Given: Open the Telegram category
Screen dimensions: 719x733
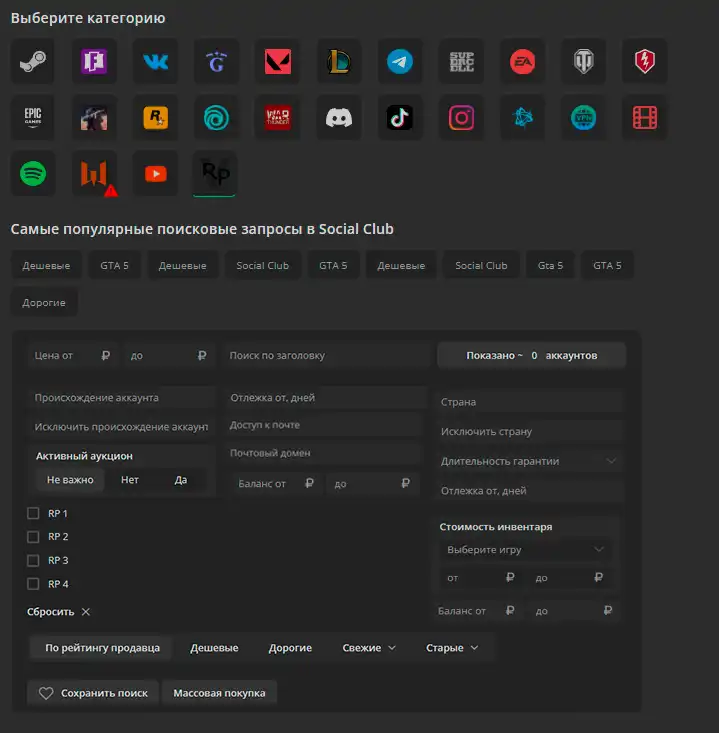Looking at the screenshot, I should coord(400,61).
